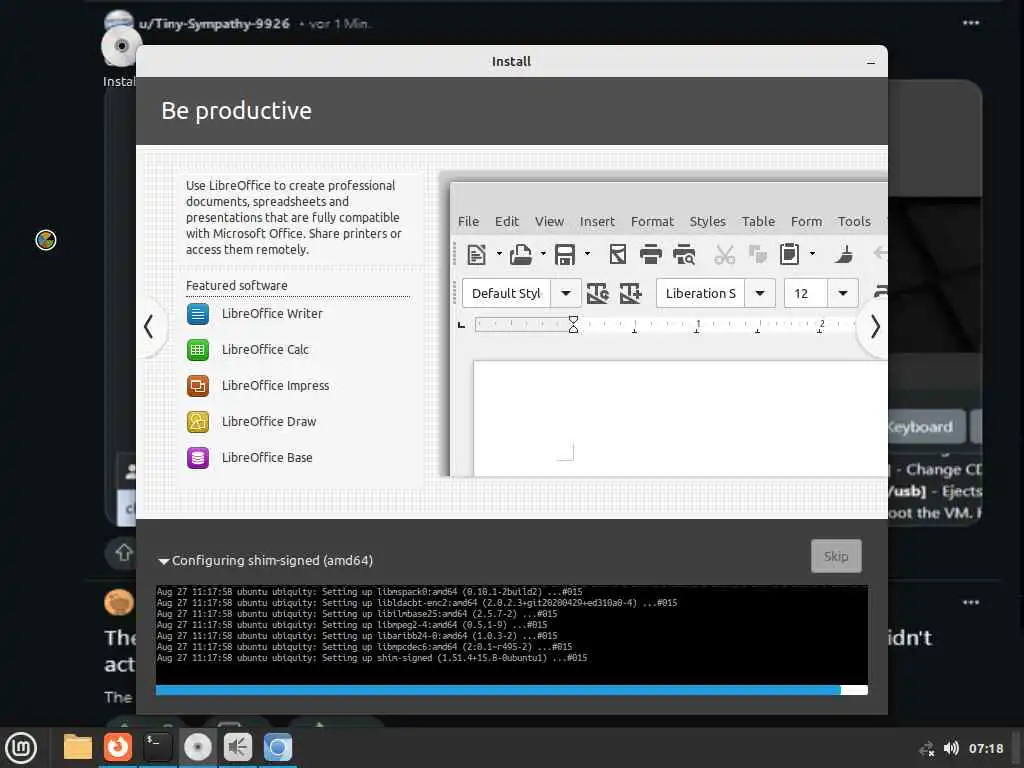Open the New document dropdown arrow
This screenshot has height=768, width=1024.
499,254
